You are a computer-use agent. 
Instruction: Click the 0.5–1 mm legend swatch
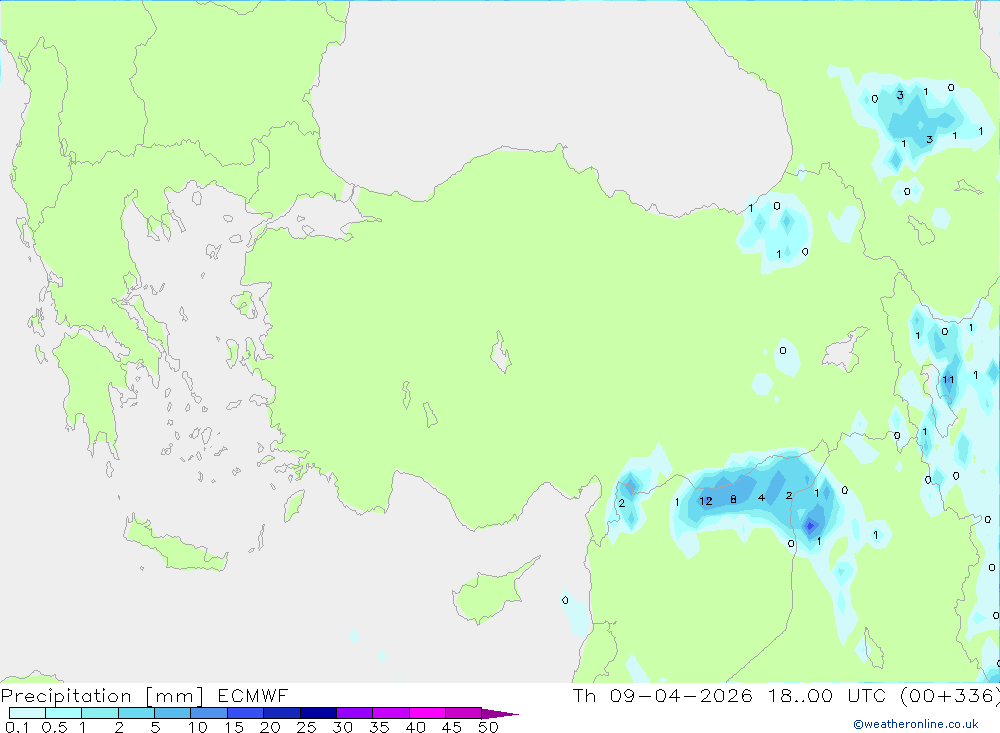point(64,713)
